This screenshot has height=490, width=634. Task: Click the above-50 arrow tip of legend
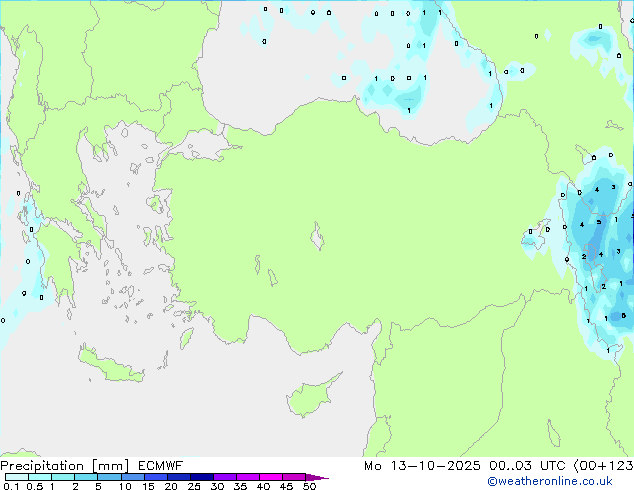[317, 477]
